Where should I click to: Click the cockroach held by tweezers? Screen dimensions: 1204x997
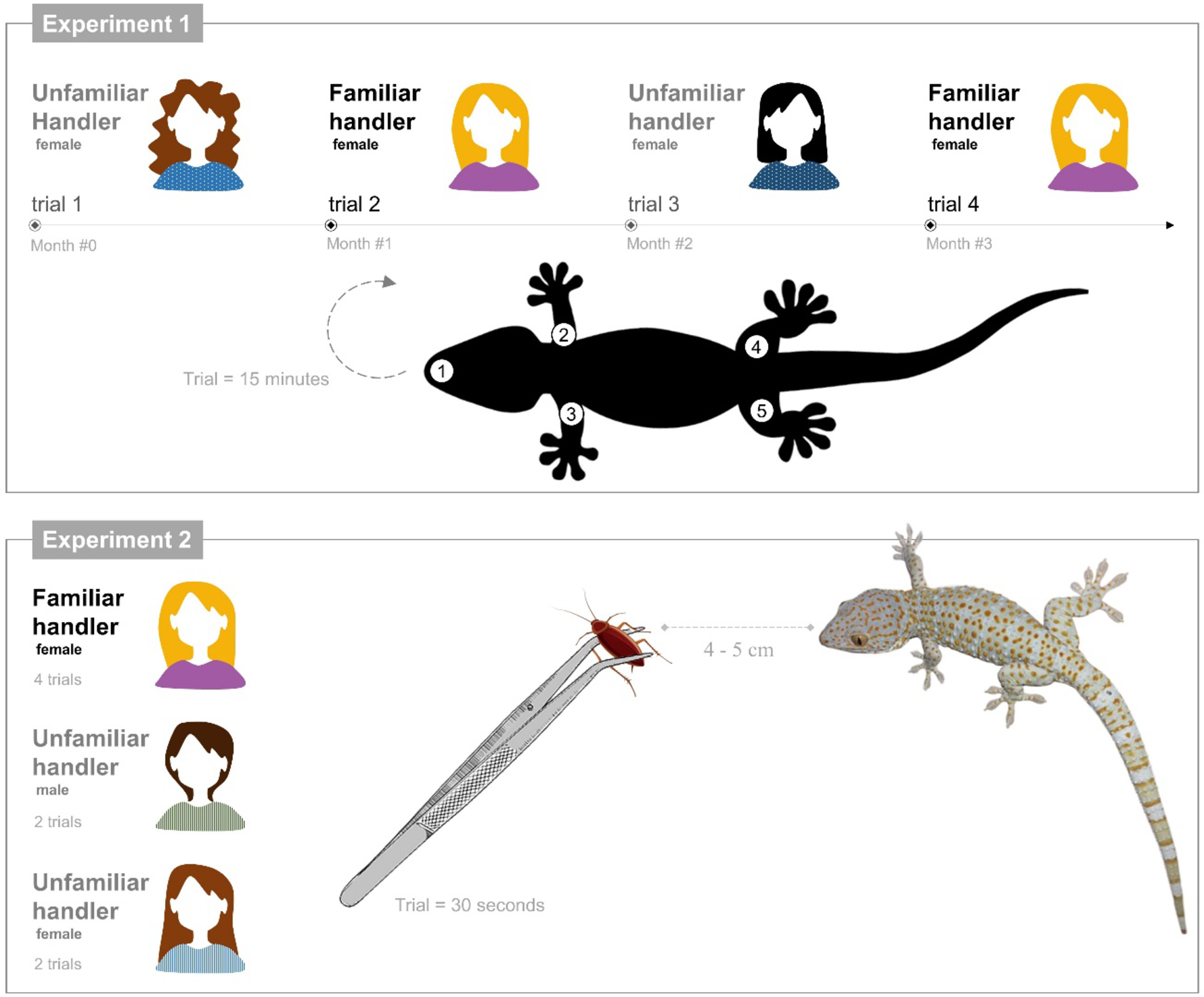[x=616, y=642]
